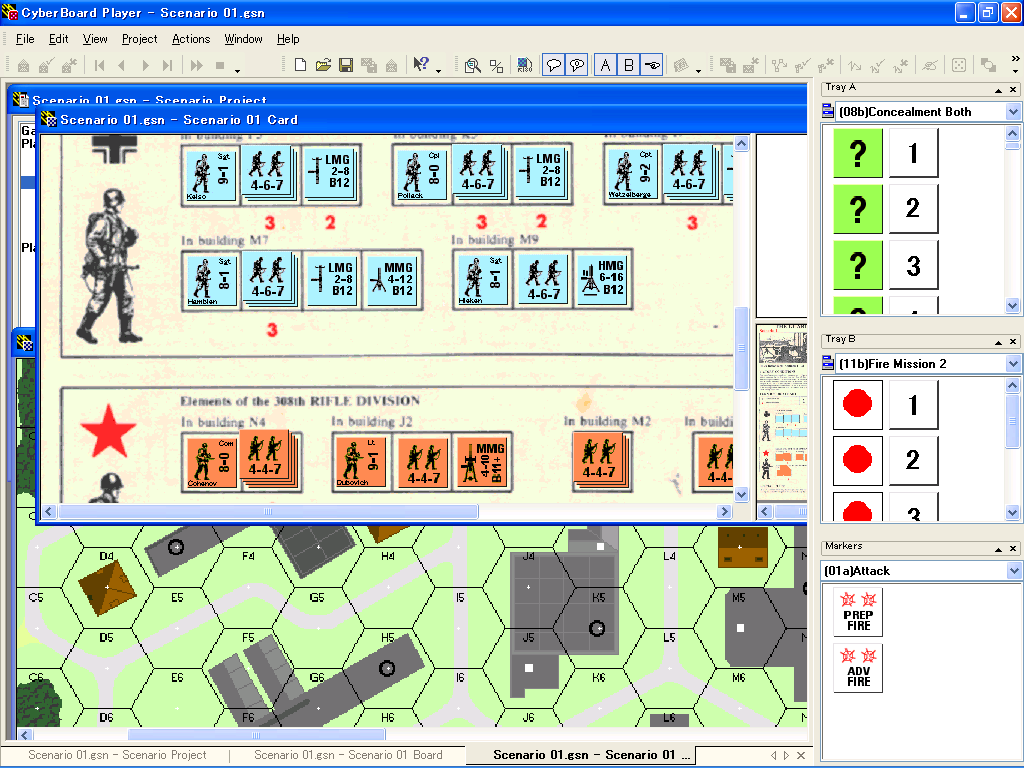Create a new file with the blank page icon
This screenshot has width=1024, height=768.
point(300,65)
